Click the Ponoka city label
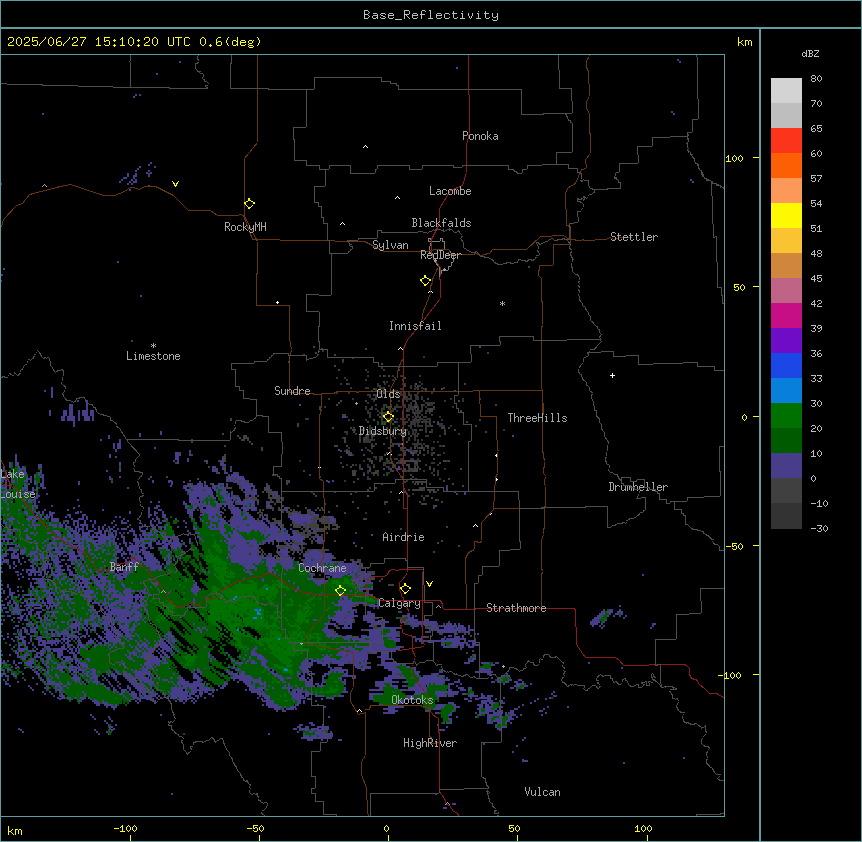This screenshot has height=842, width=862. [480, 136]
